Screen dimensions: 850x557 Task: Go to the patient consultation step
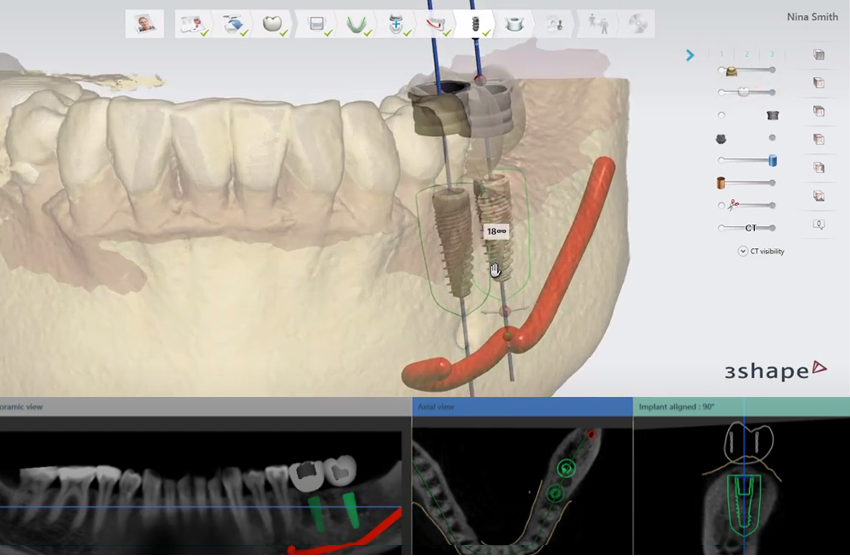pyautogui.click(x=598, y=24)
